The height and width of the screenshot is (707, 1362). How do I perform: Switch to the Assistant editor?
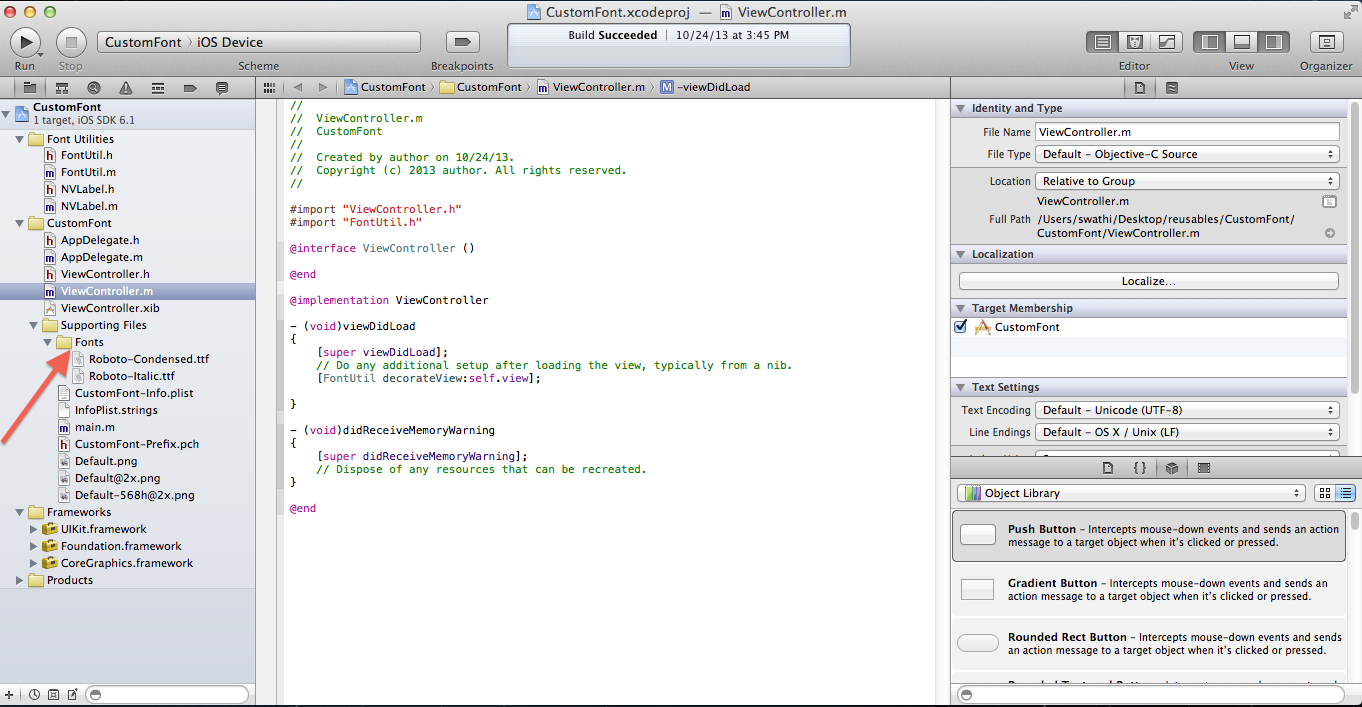1135,42
